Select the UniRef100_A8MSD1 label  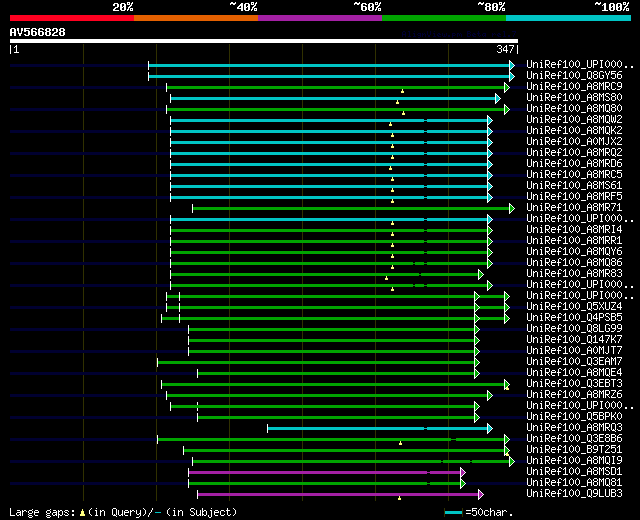[x=574, y=472]
